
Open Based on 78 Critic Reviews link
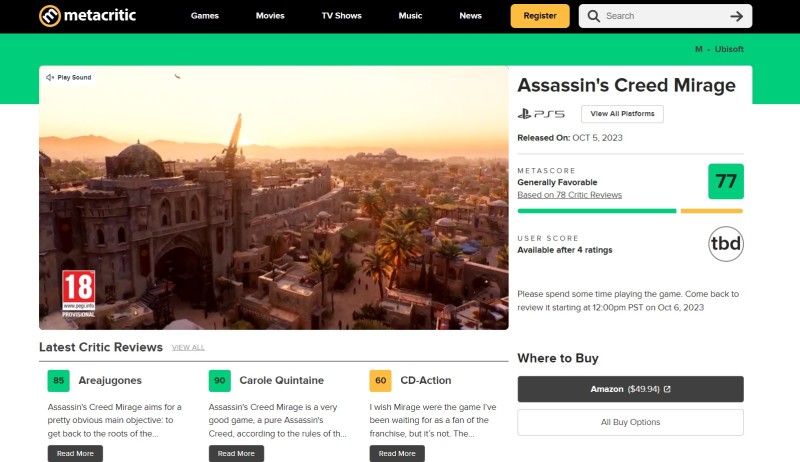[569, 195]
